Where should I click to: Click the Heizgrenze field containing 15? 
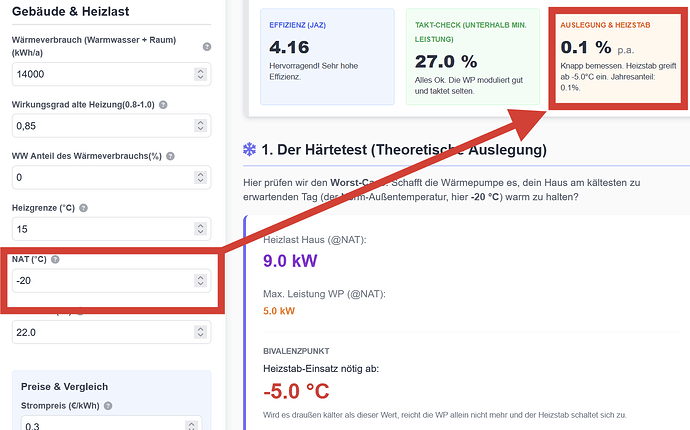coord(111,229)
